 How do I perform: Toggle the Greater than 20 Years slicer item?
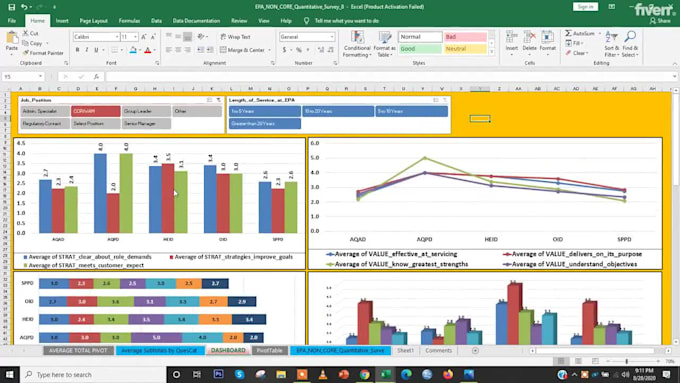265,124
